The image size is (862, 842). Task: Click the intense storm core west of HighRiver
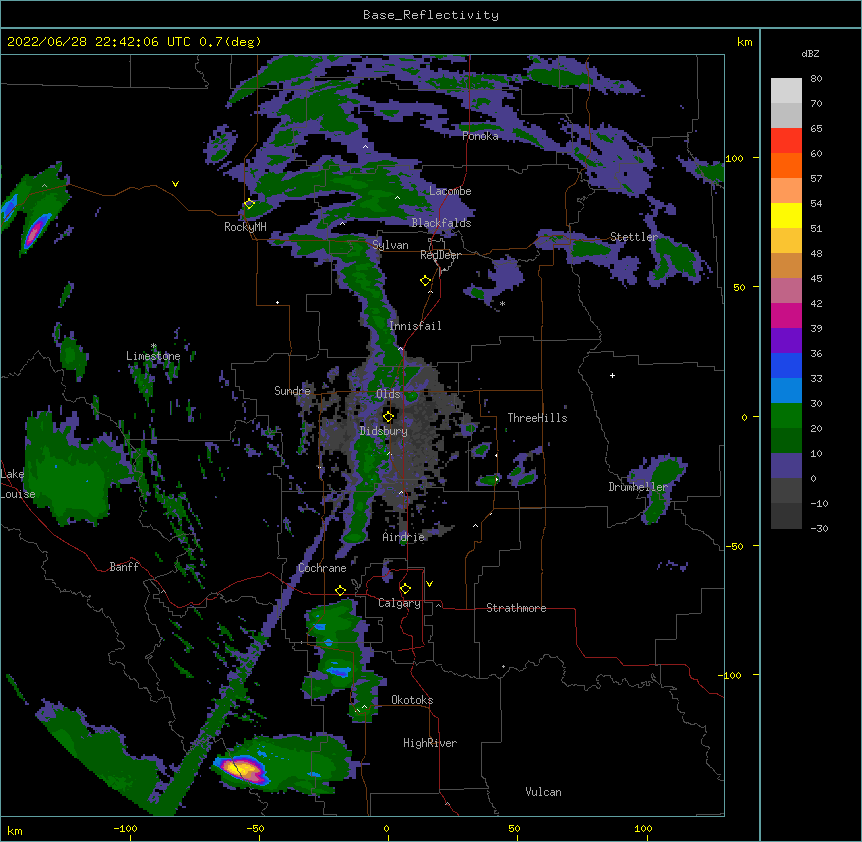coord(242,768)
